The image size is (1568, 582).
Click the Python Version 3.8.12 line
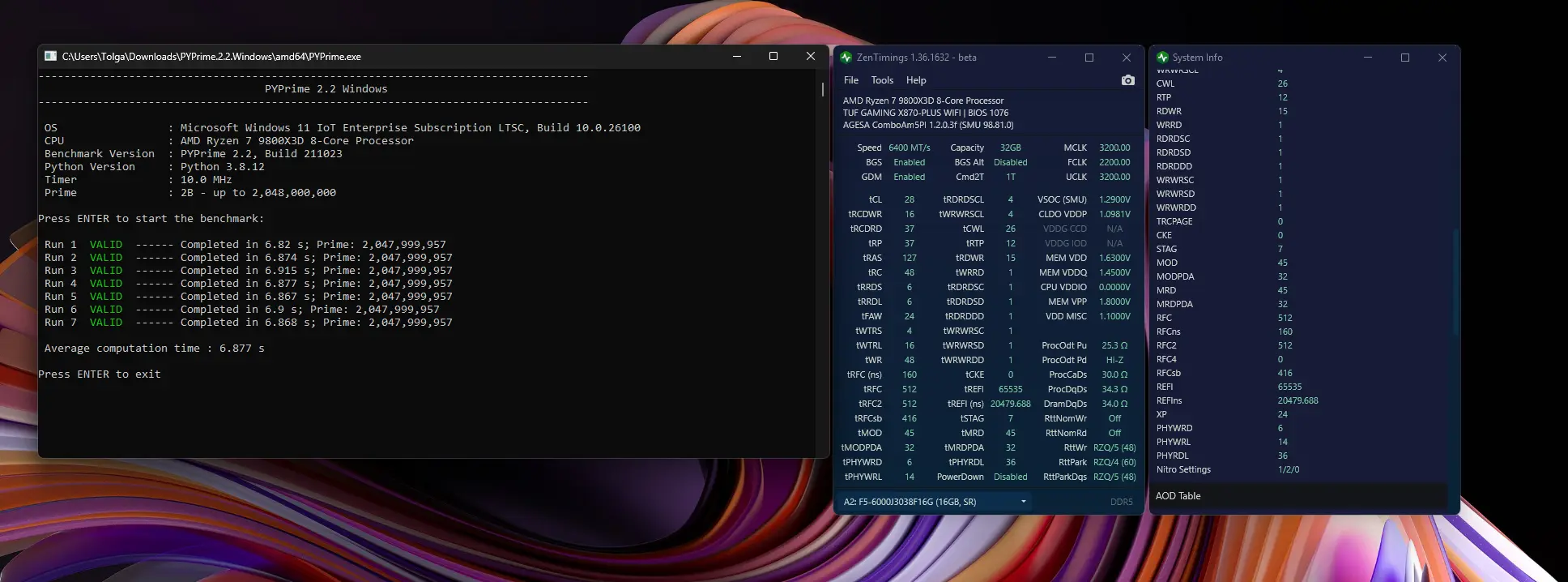(154, 167)
